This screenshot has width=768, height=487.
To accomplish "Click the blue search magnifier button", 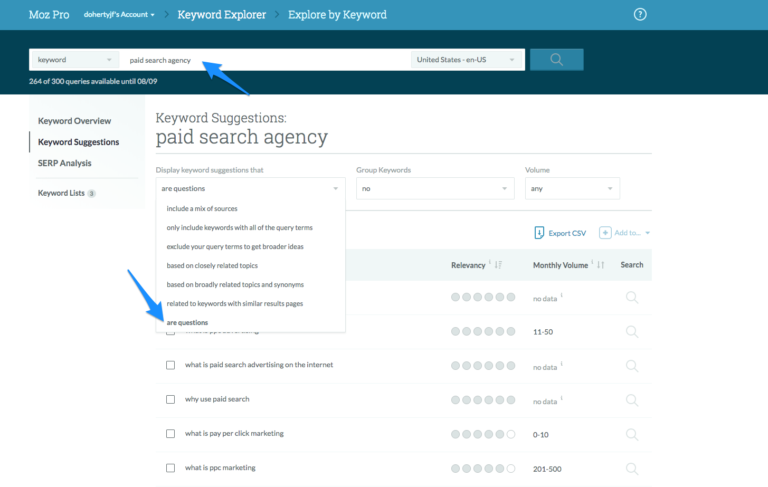I will [x=556, y=60].
